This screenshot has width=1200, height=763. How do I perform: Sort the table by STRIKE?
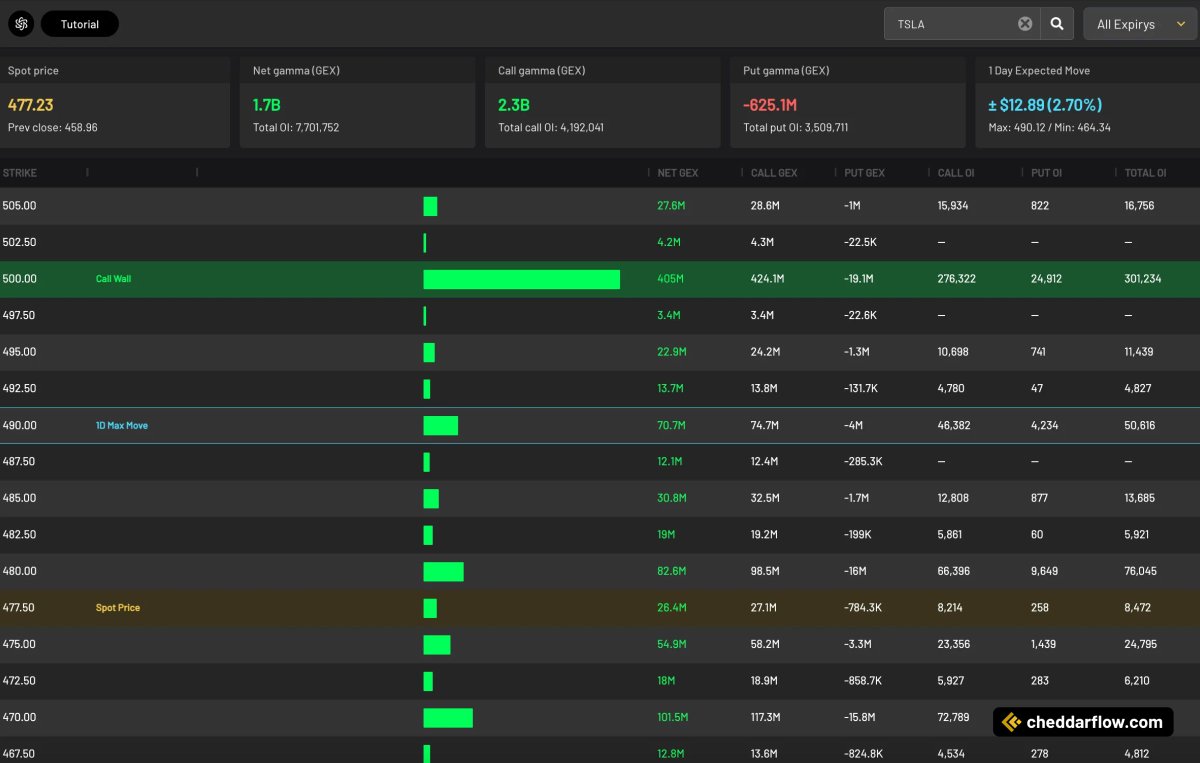coord(21,172)
